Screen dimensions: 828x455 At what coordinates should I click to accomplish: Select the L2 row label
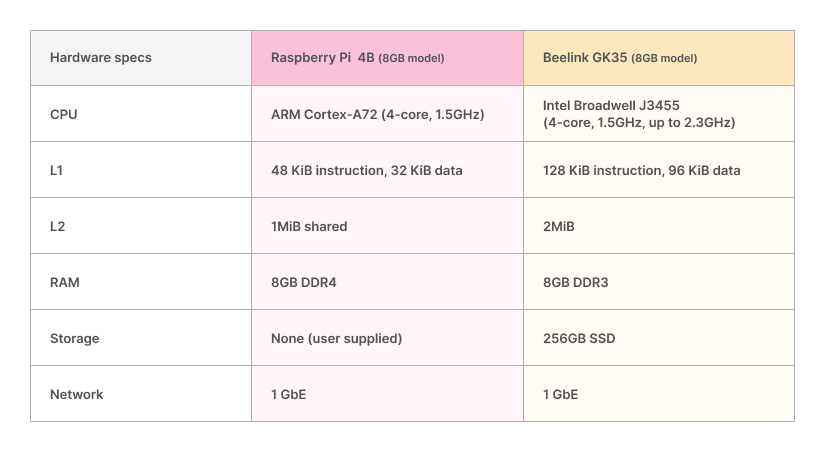coord(57,226)
